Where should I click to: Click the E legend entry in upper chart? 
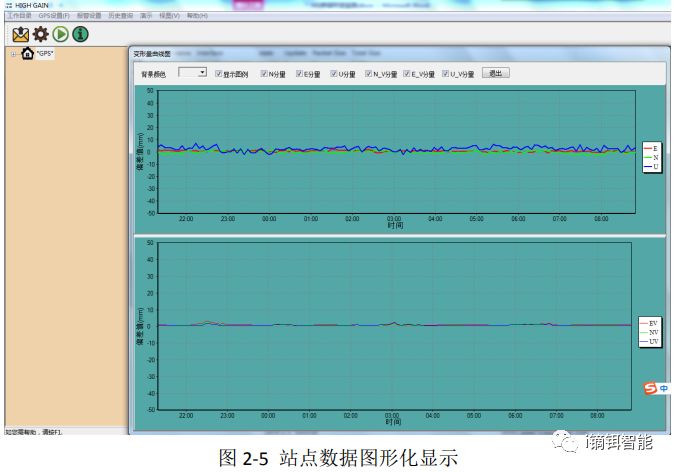[650, 148]
